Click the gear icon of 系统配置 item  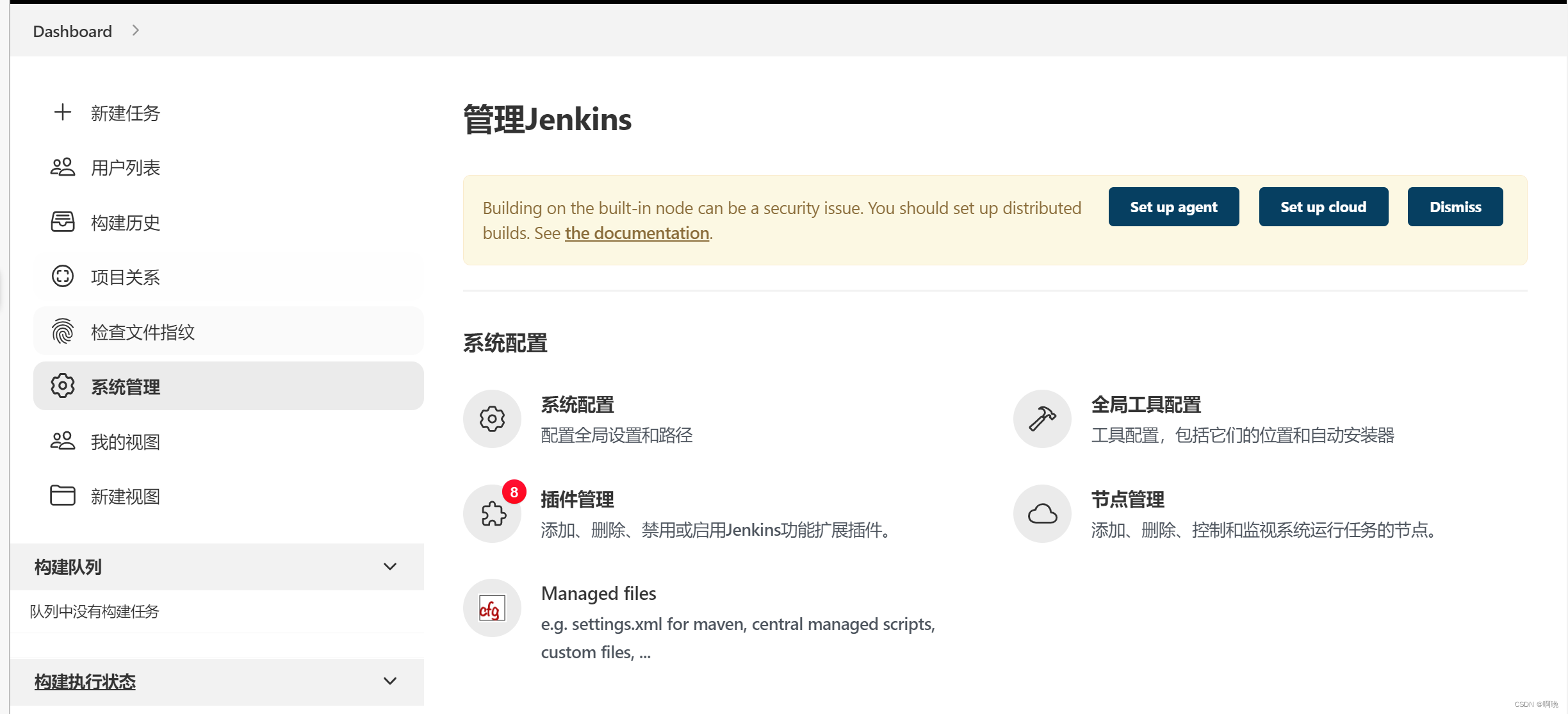click(492, 419)
